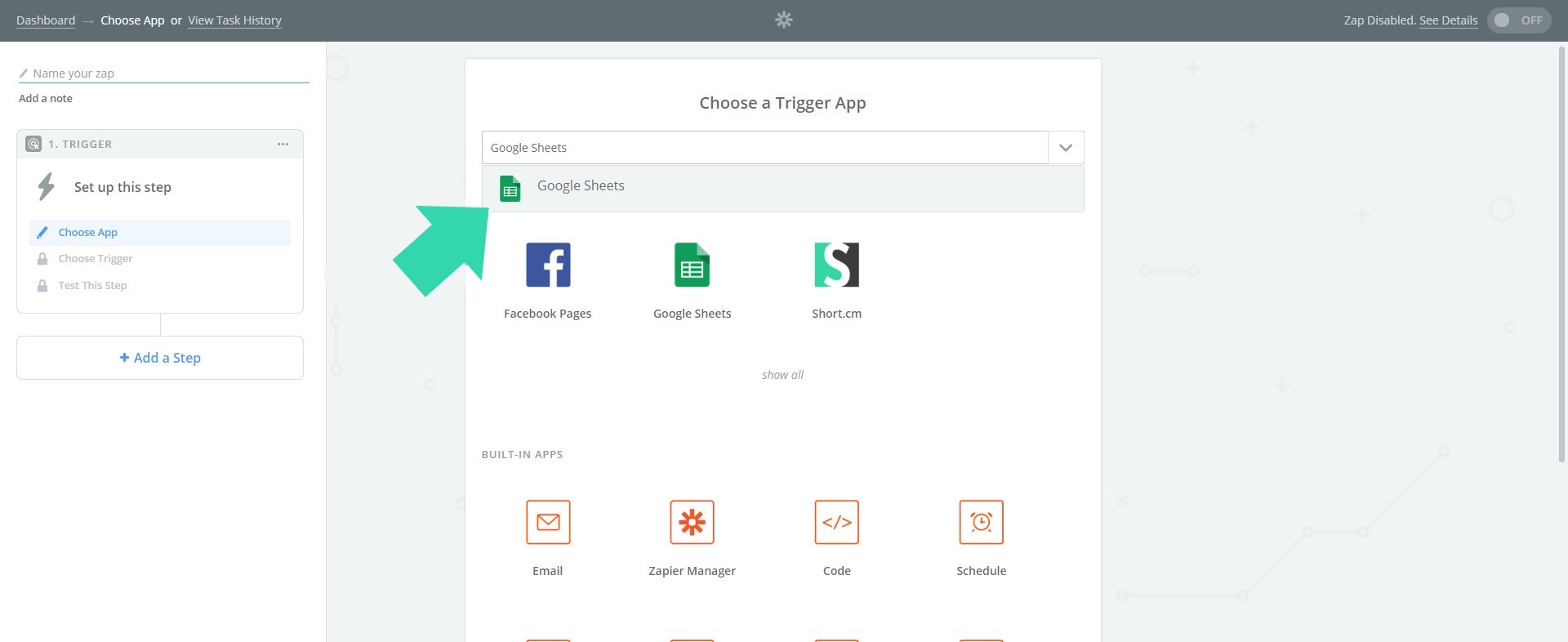Select the locked Choose Trigger step
The image size is (1568, 642).
95,259
